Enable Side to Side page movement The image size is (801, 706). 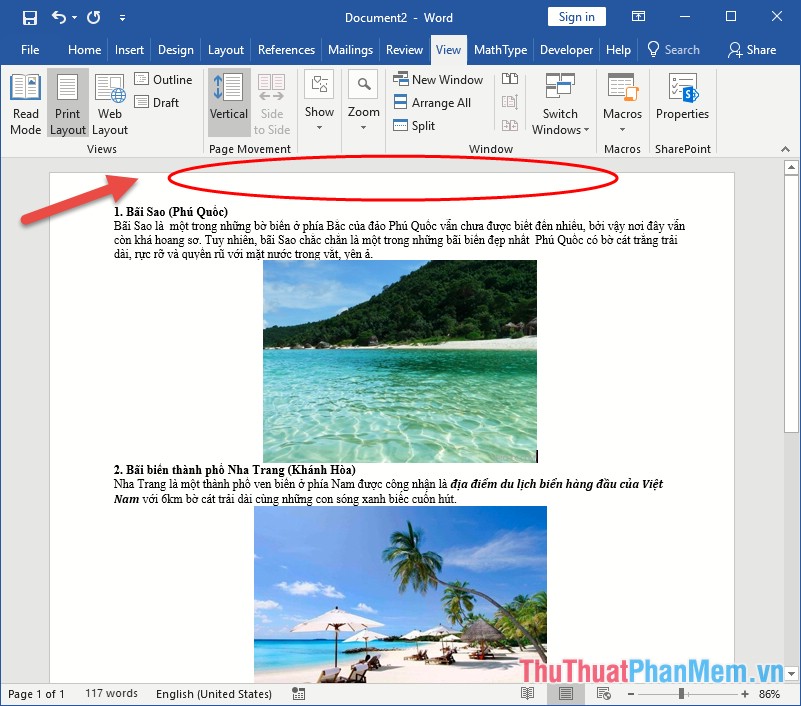tap(271, 100)
